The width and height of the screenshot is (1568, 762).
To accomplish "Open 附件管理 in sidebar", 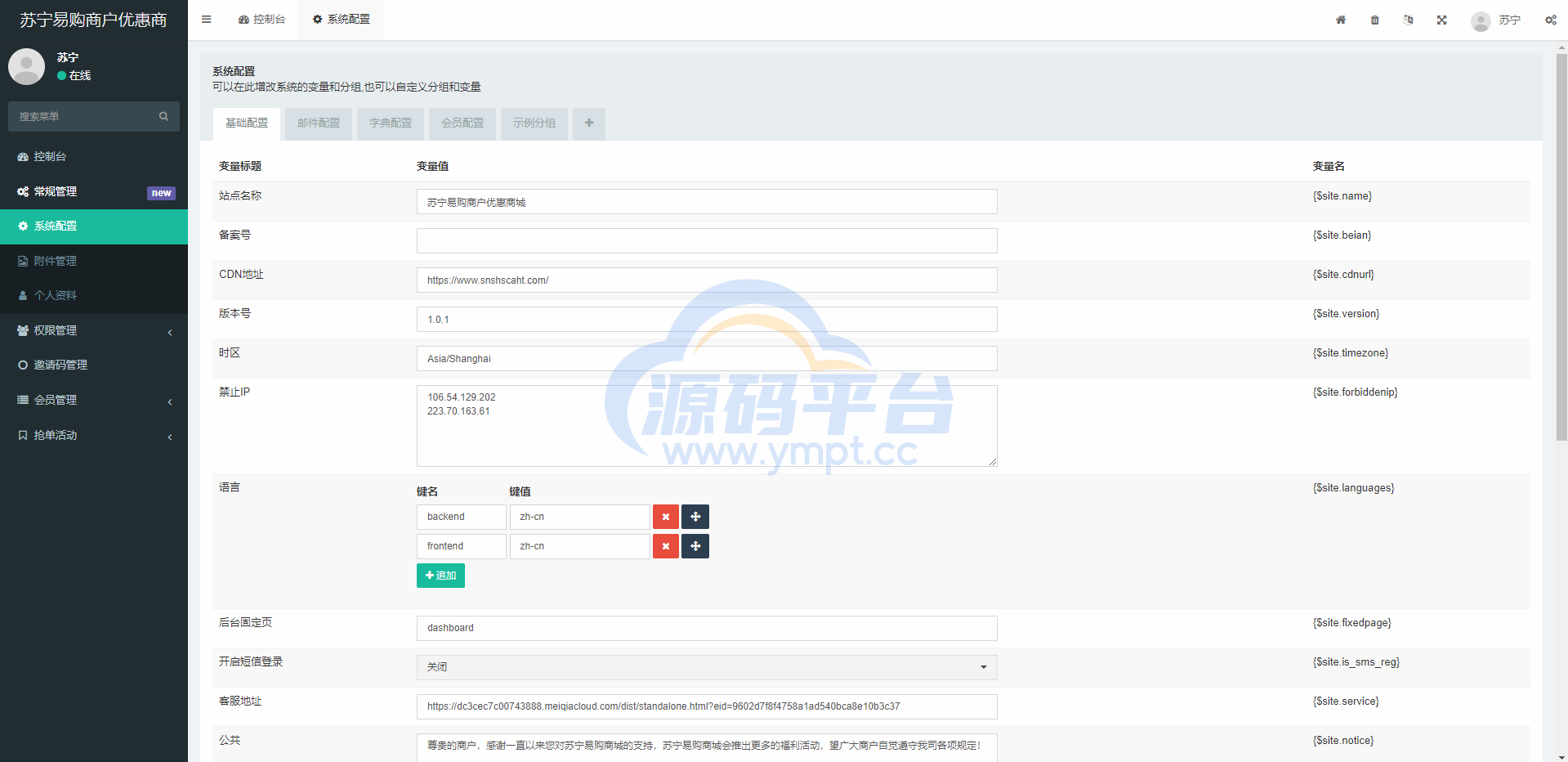I will tap(94, 261).
